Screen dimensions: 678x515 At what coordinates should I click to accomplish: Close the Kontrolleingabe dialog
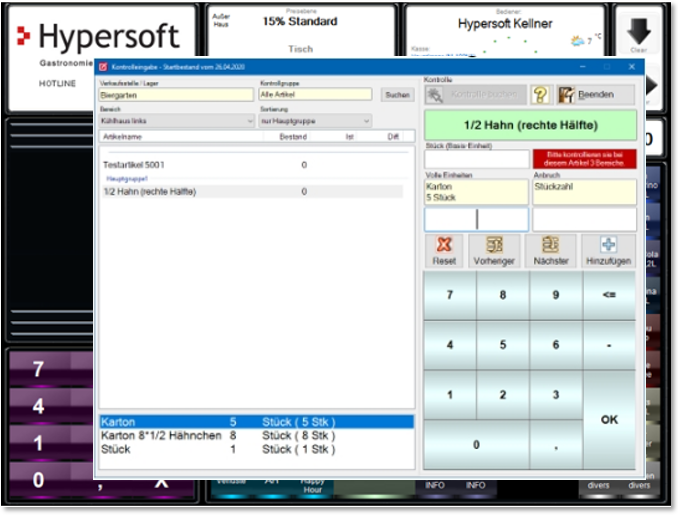click(632, 67)
